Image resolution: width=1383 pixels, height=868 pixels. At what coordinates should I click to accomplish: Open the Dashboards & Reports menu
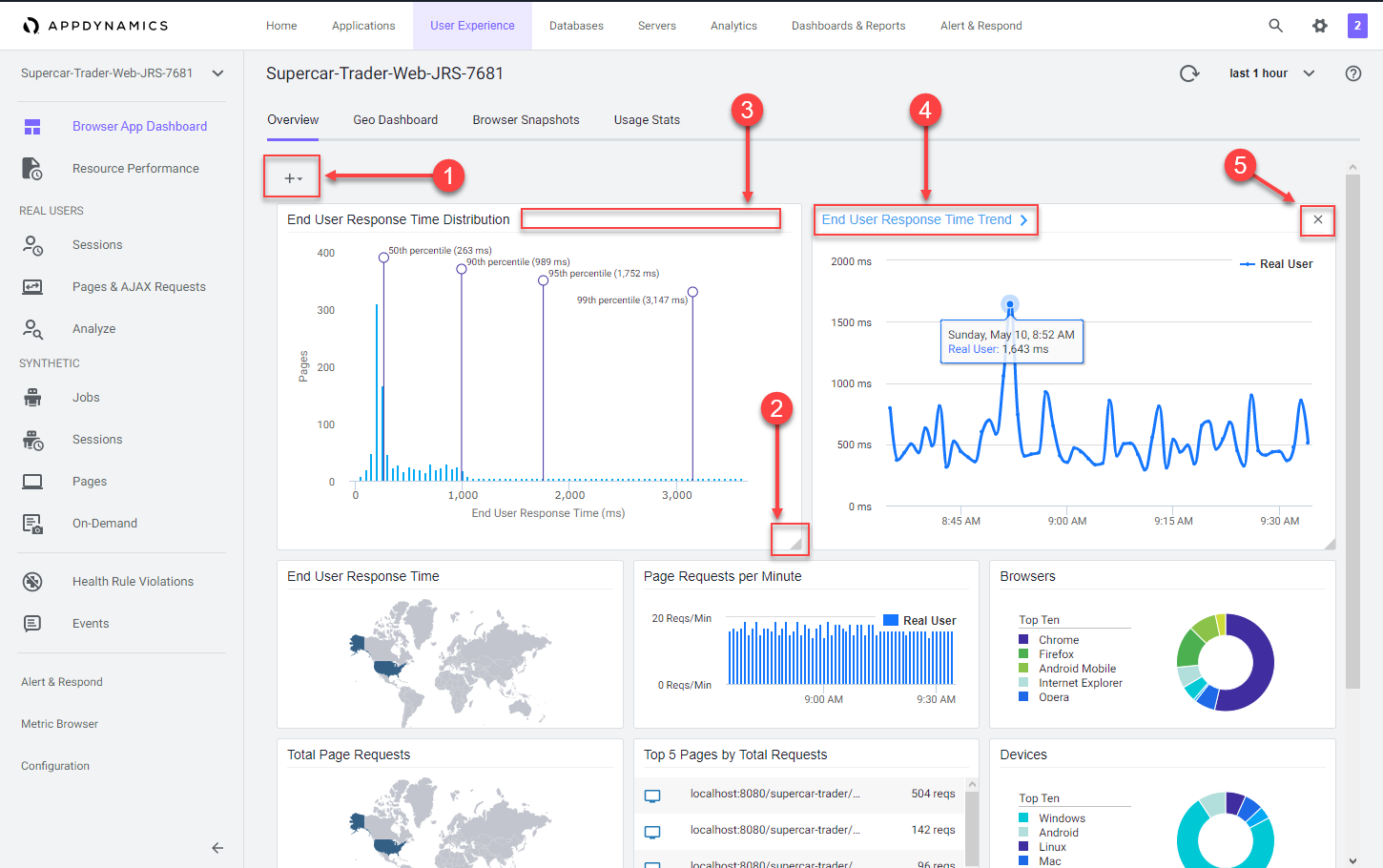coord(849,26)
